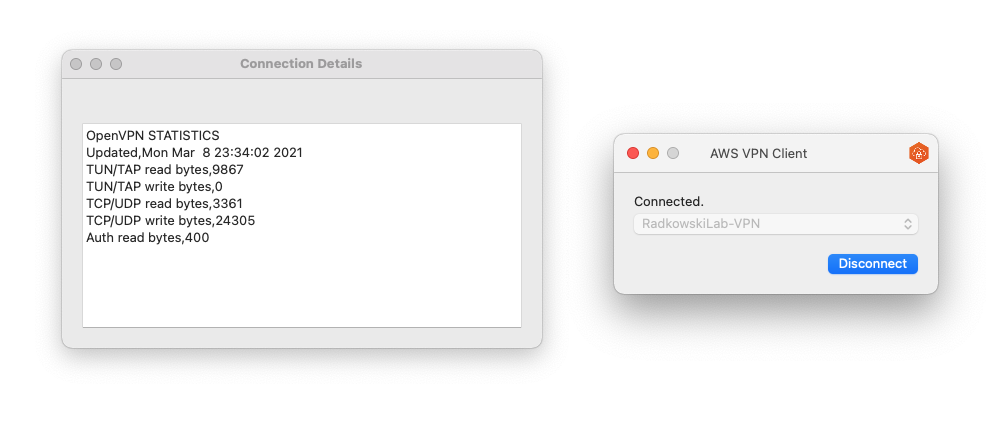Open the RadkowskiLab-VPN profile dropdown
Screen dimensions: 999x443
(x=776, y=224)
